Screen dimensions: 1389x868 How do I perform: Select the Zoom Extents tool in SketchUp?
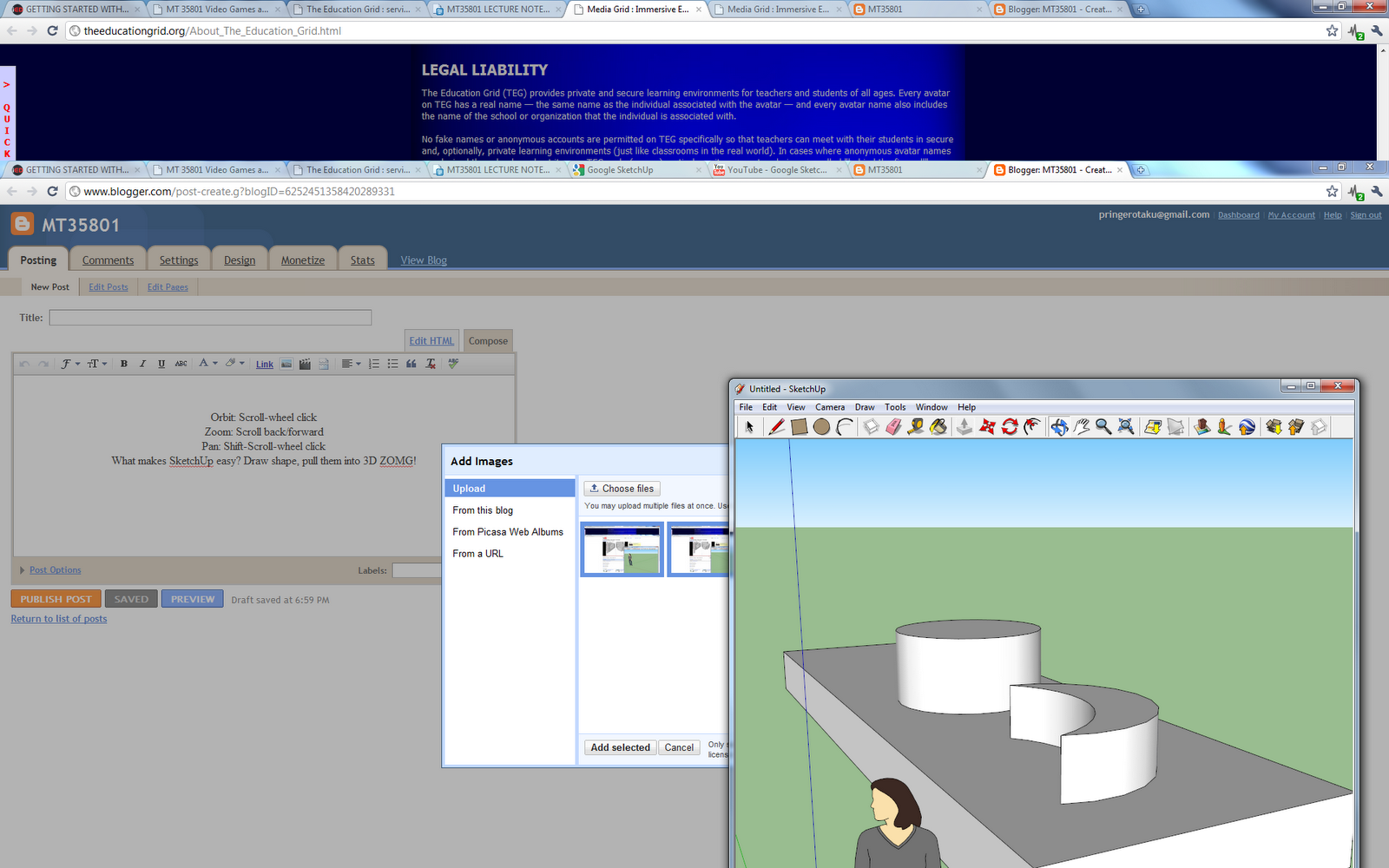(1125, 426)
